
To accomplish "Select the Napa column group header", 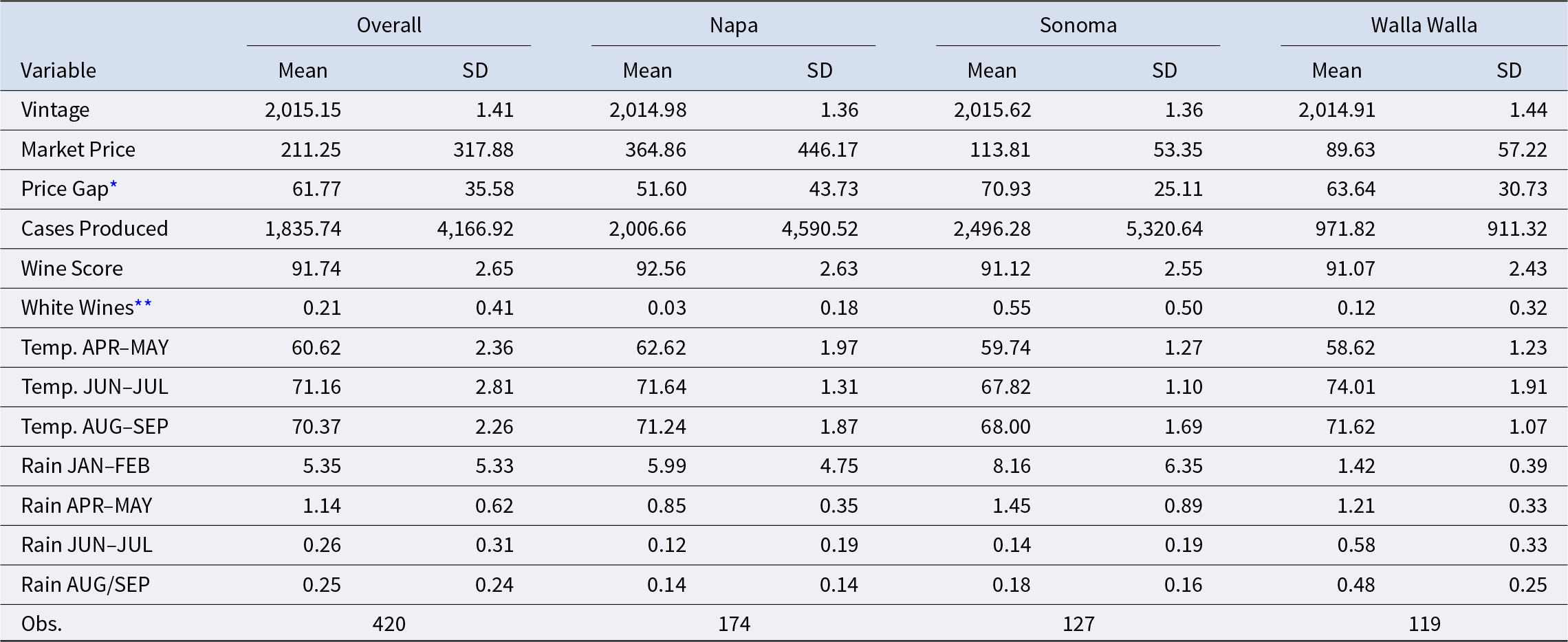I will pyautogui.click(x=733, y=25).
